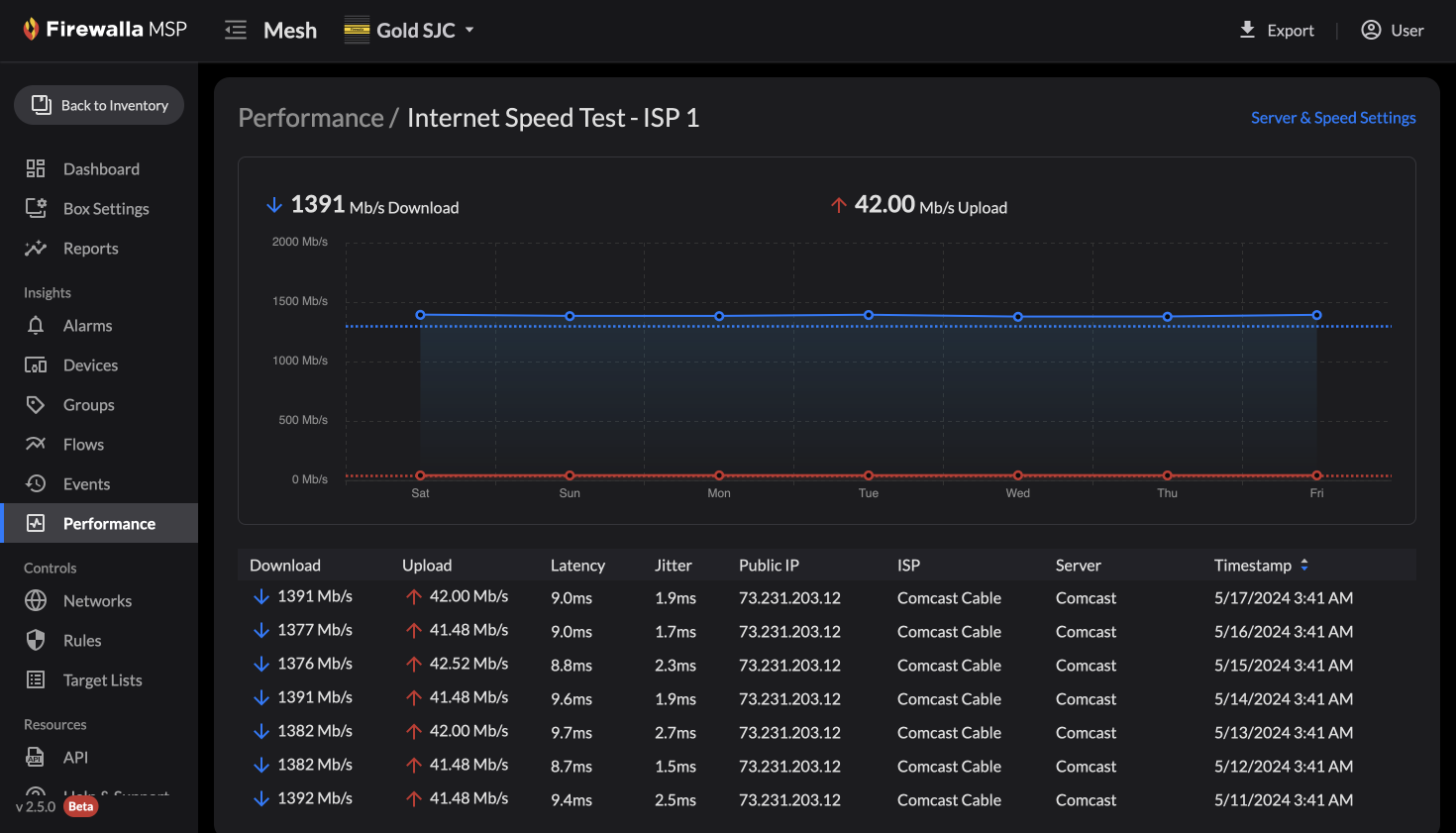Click the Groups tag icon

pos(36,404)
